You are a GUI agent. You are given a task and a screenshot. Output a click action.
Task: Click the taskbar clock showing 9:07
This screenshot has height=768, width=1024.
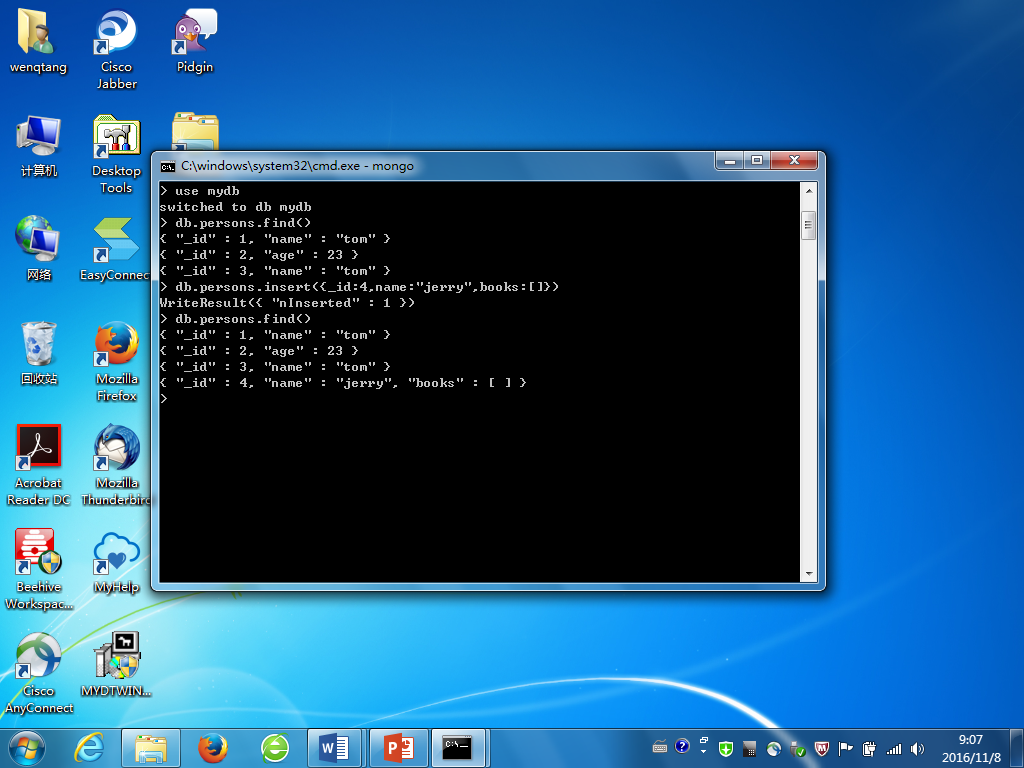pos(970,747)
